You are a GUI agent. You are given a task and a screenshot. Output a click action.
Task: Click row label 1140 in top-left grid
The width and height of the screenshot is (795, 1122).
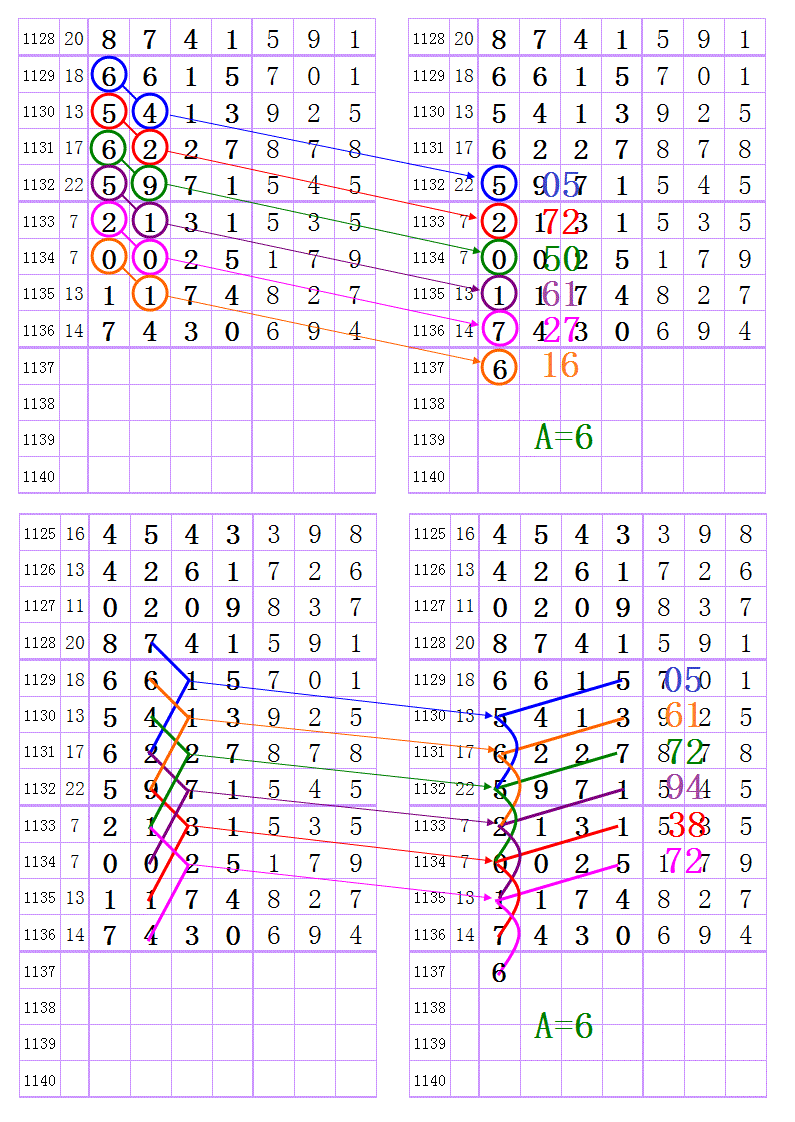(x=38, y=477)
